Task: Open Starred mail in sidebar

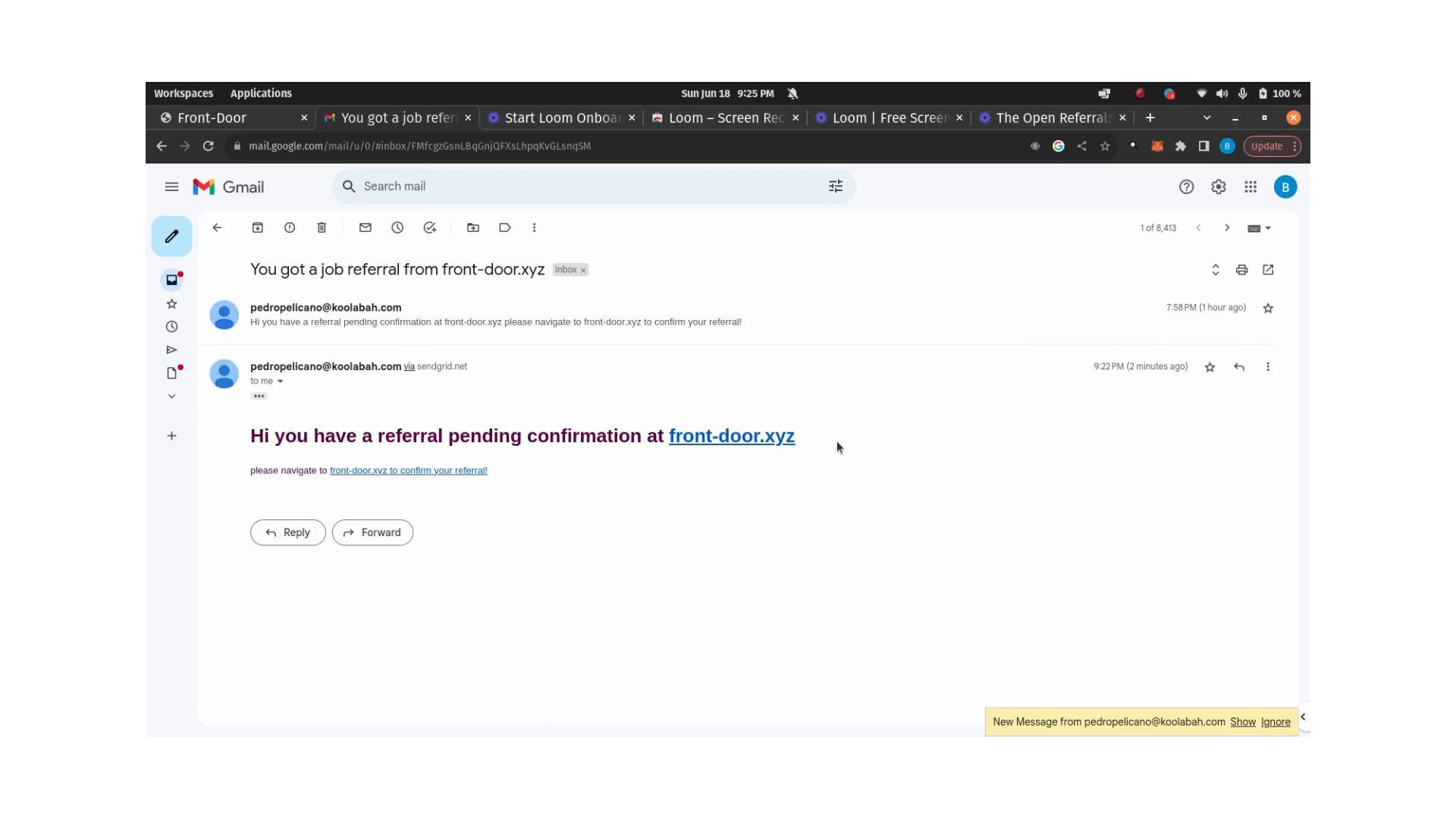Action: point(171,304)
